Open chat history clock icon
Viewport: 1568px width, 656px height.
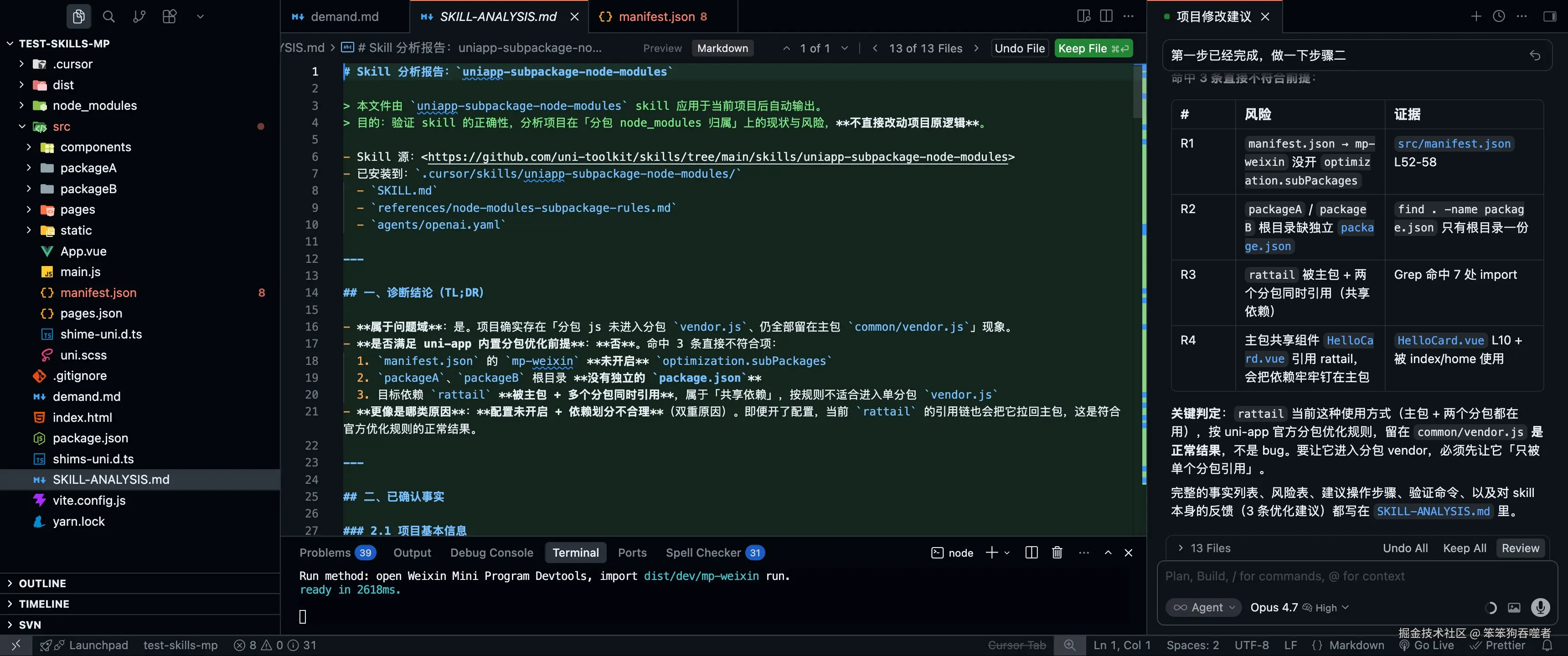point(1499,16)
